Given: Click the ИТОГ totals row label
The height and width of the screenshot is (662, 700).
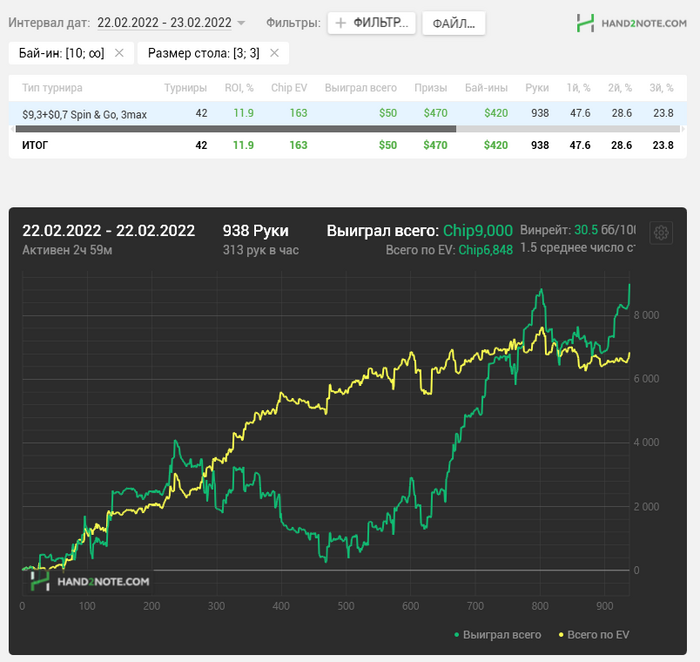Looking at the screenshot, I should click(x=35, y=145).
